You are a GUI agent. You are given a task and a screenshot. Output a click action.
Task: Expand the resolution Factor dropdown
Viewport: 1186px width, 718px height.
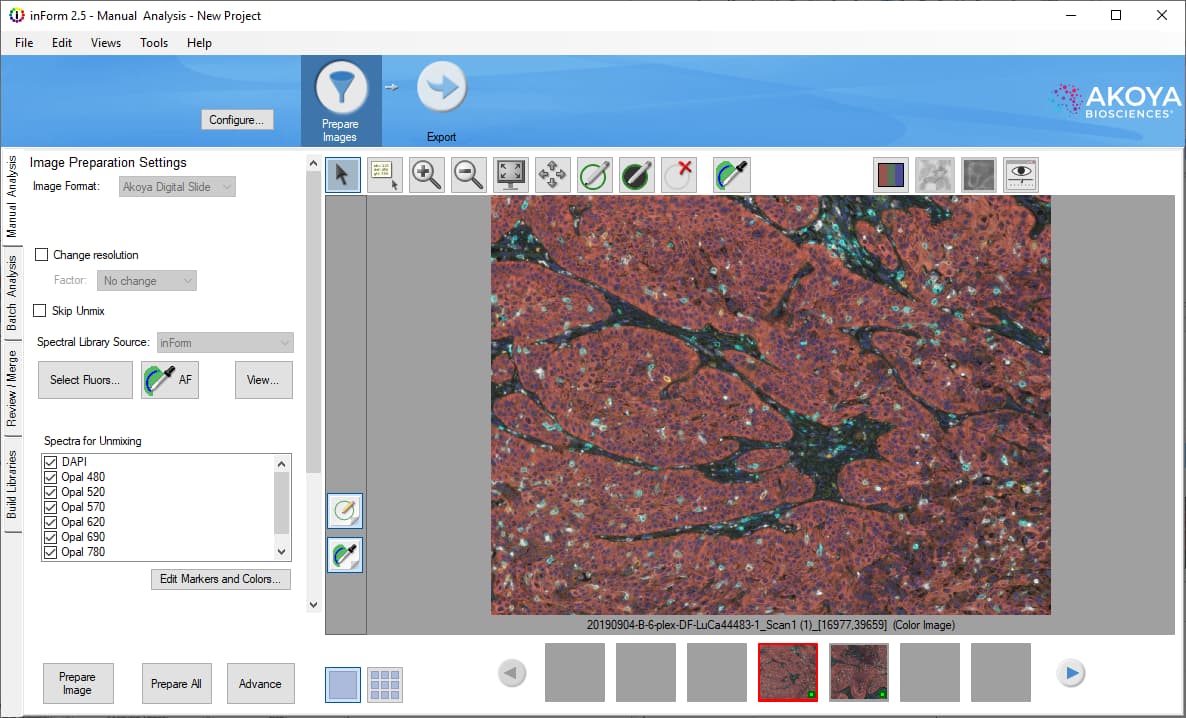tap(146, 280)
